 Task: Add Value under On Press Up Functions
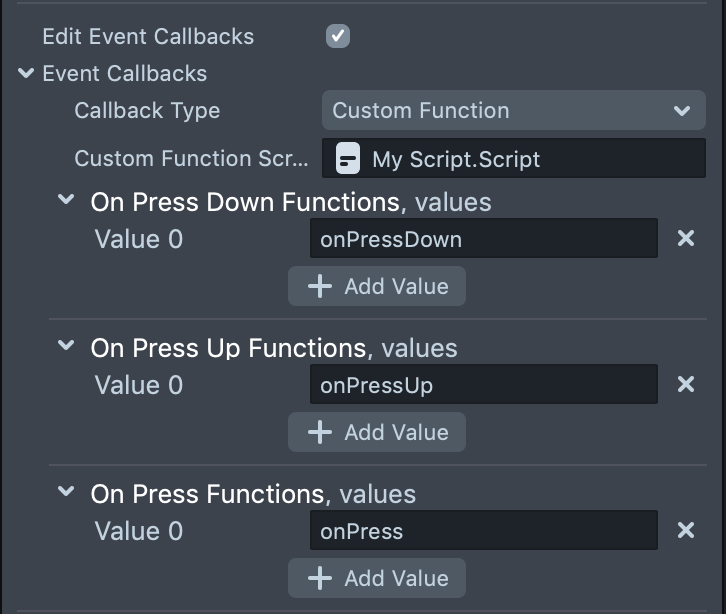[x=377, y=433]
